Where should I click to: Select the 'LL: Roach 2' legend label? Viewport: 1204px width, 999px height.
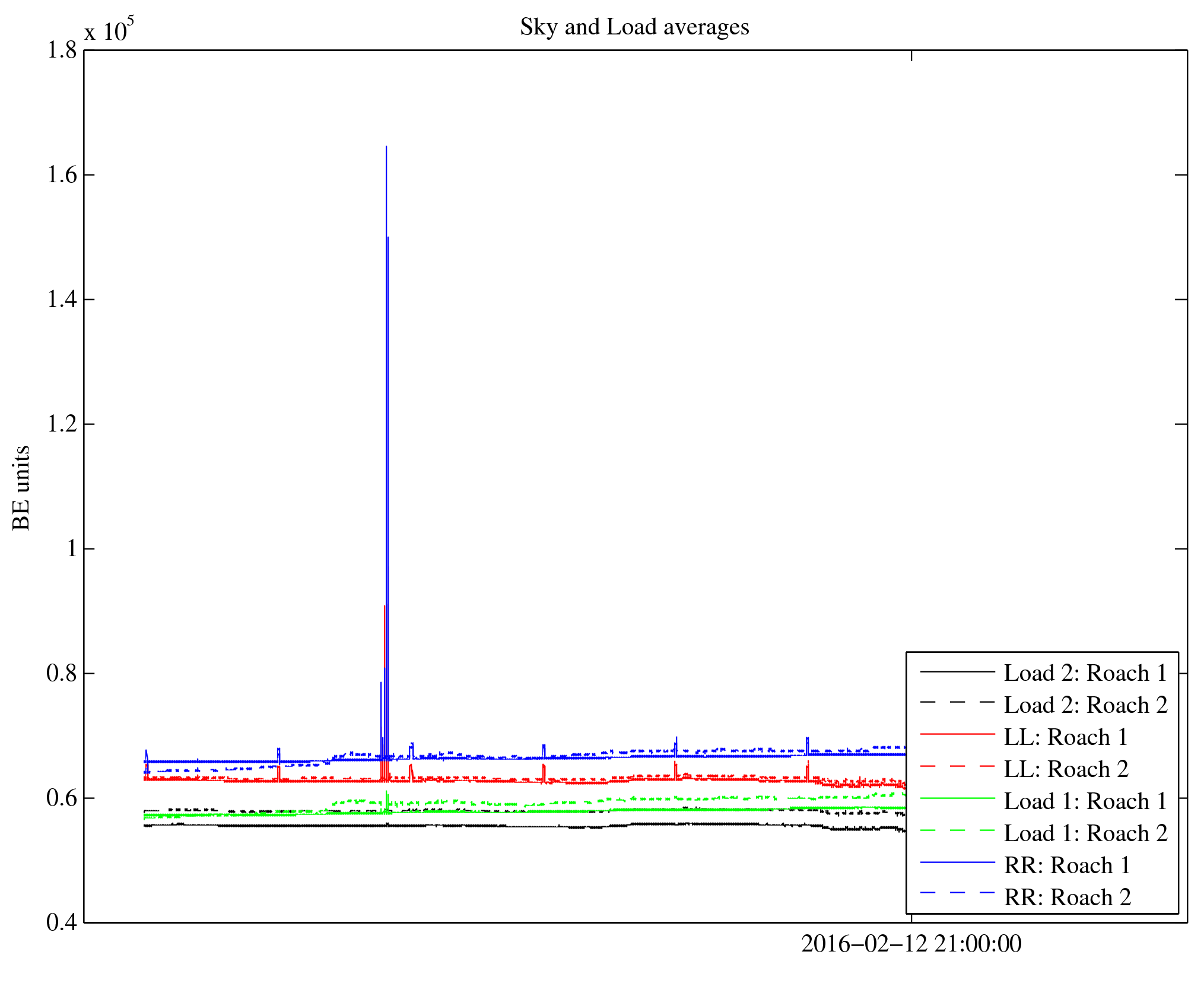point(1066,769)
